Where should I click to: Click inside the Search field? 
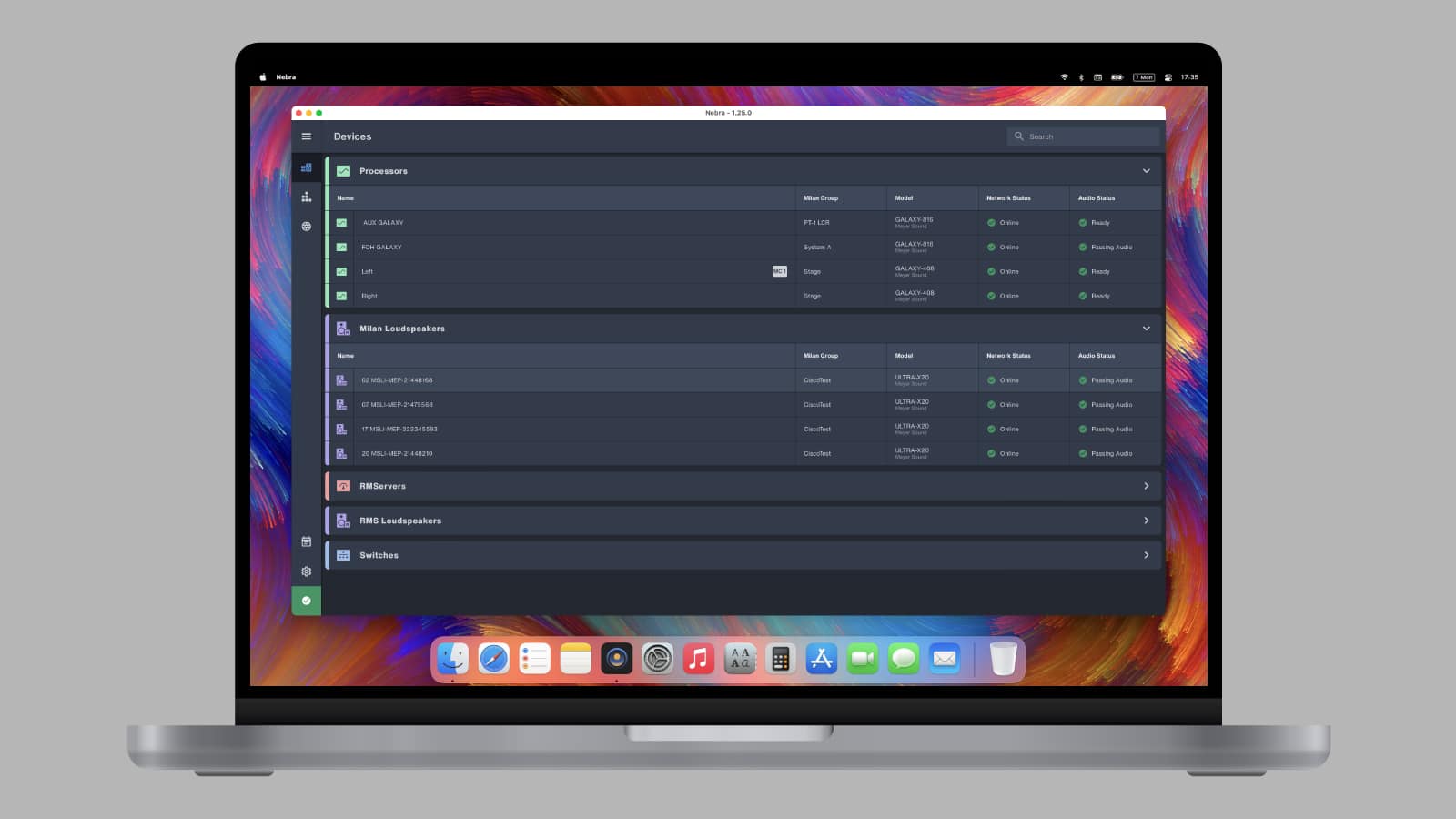tap(1083, 136)
